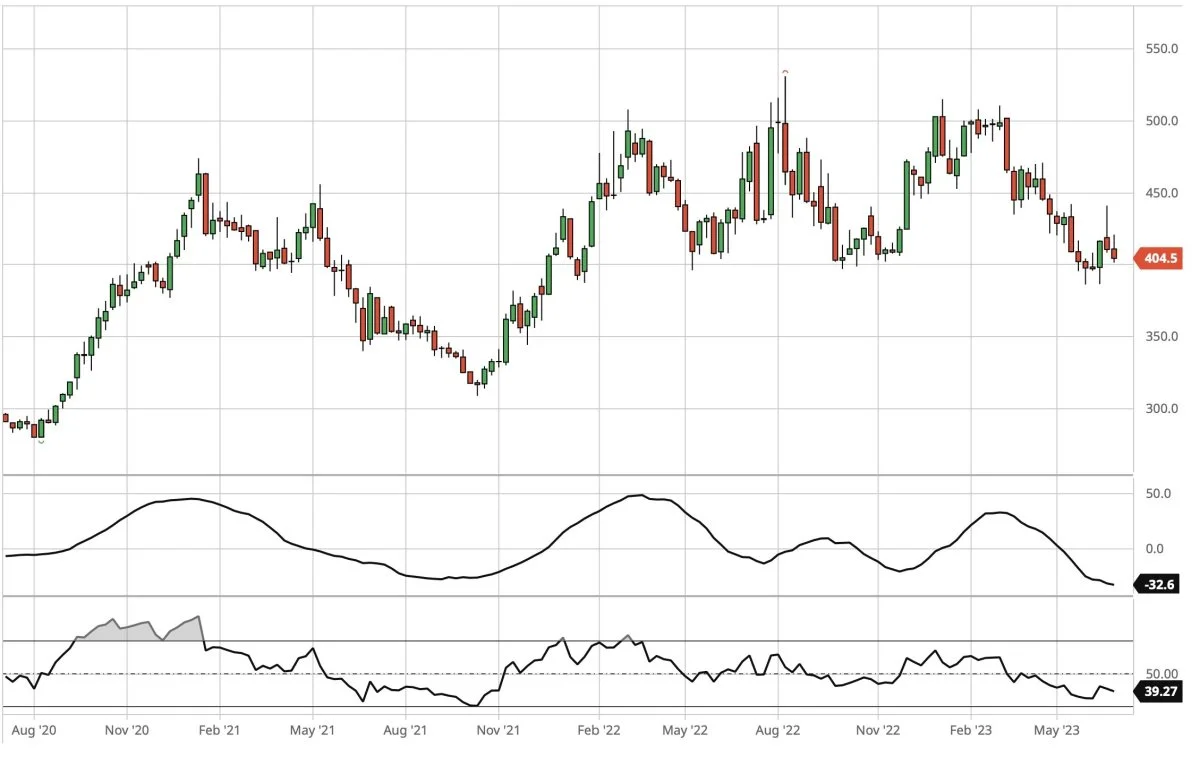The image size is (1200, 757).
Task: Select the May '21 date label
Action: click(312, 730)
